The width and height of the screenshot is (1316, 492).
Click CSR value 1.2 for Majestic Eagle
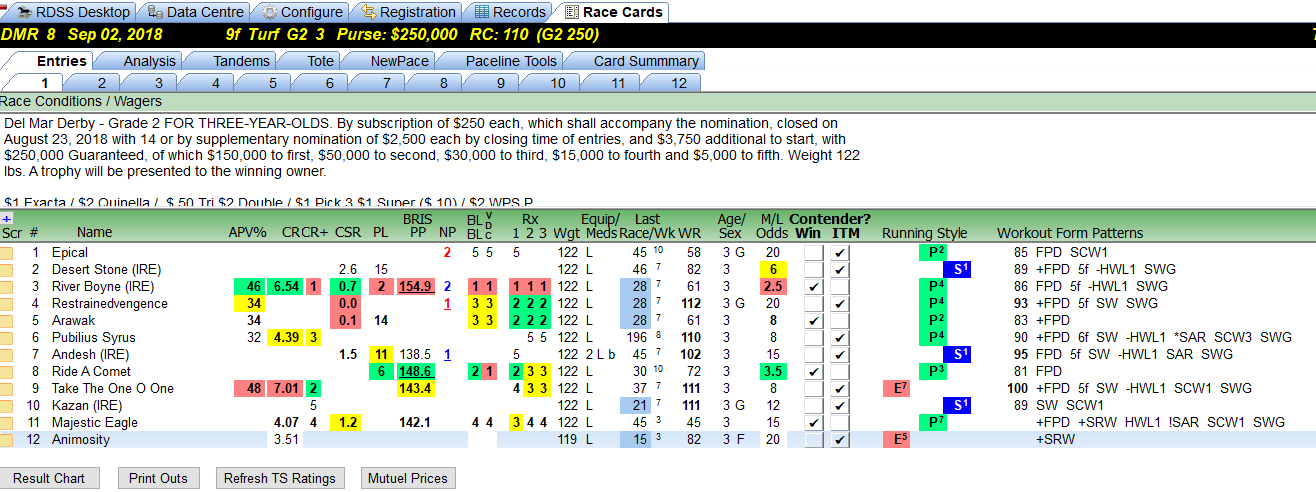(347, 423)
